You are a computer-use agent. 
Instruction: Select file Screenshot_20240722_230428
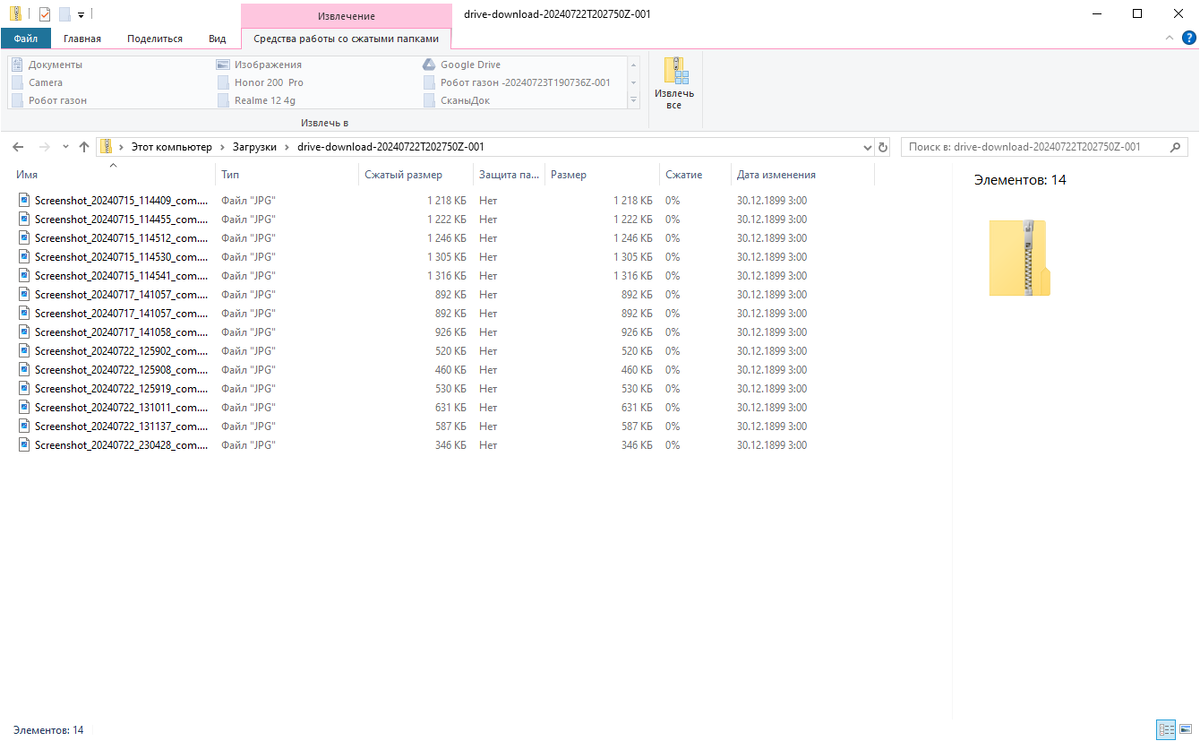click(121, 445)
